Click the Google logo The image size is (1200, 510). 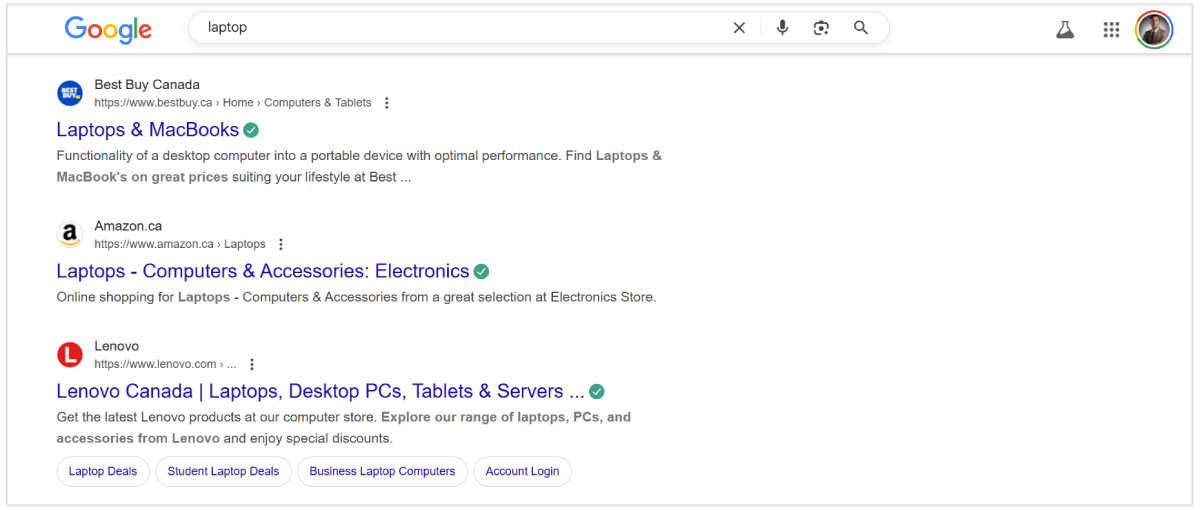tap(108, 30)
